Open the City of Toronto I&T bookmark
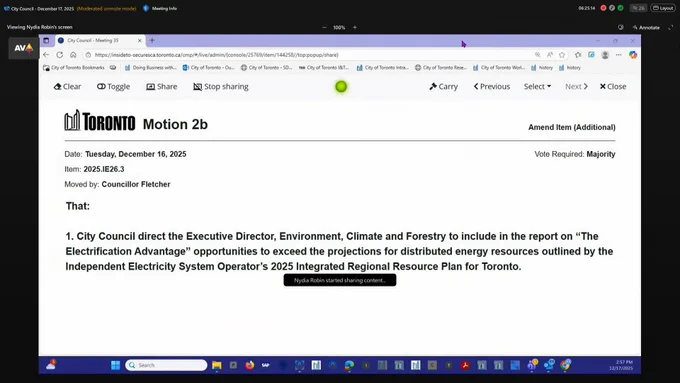Viewport: 680px width, 383px height. pos(324,68)
